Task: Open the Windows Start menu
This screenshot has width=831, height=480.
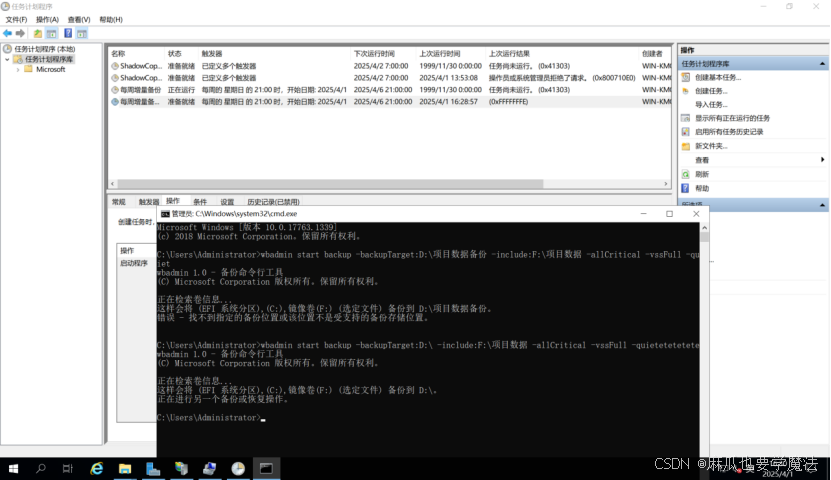Action: pyautogui.click(x=13, y=468)
